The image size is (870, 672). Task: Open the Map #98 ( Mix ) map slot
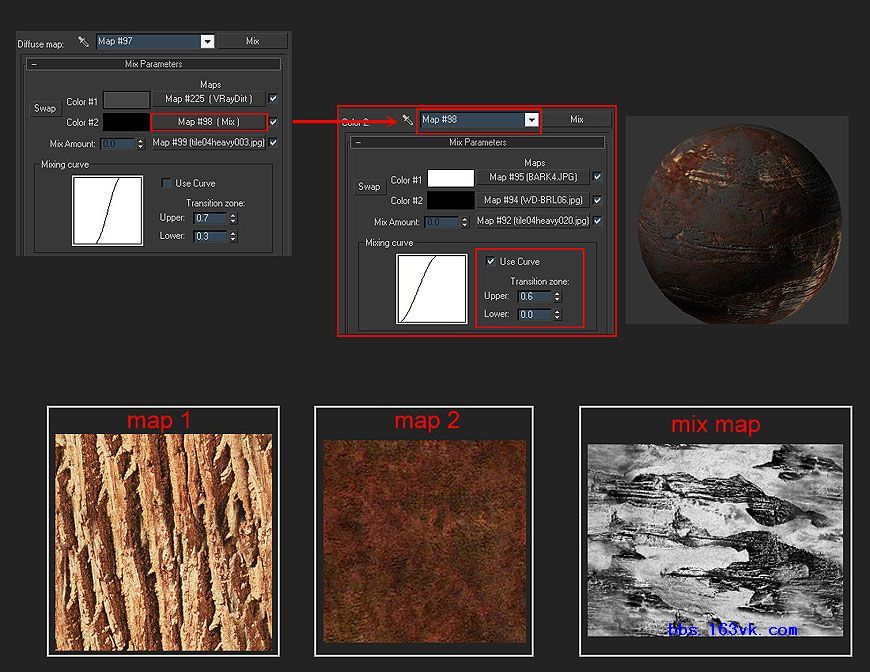click(x=209, y=122)
